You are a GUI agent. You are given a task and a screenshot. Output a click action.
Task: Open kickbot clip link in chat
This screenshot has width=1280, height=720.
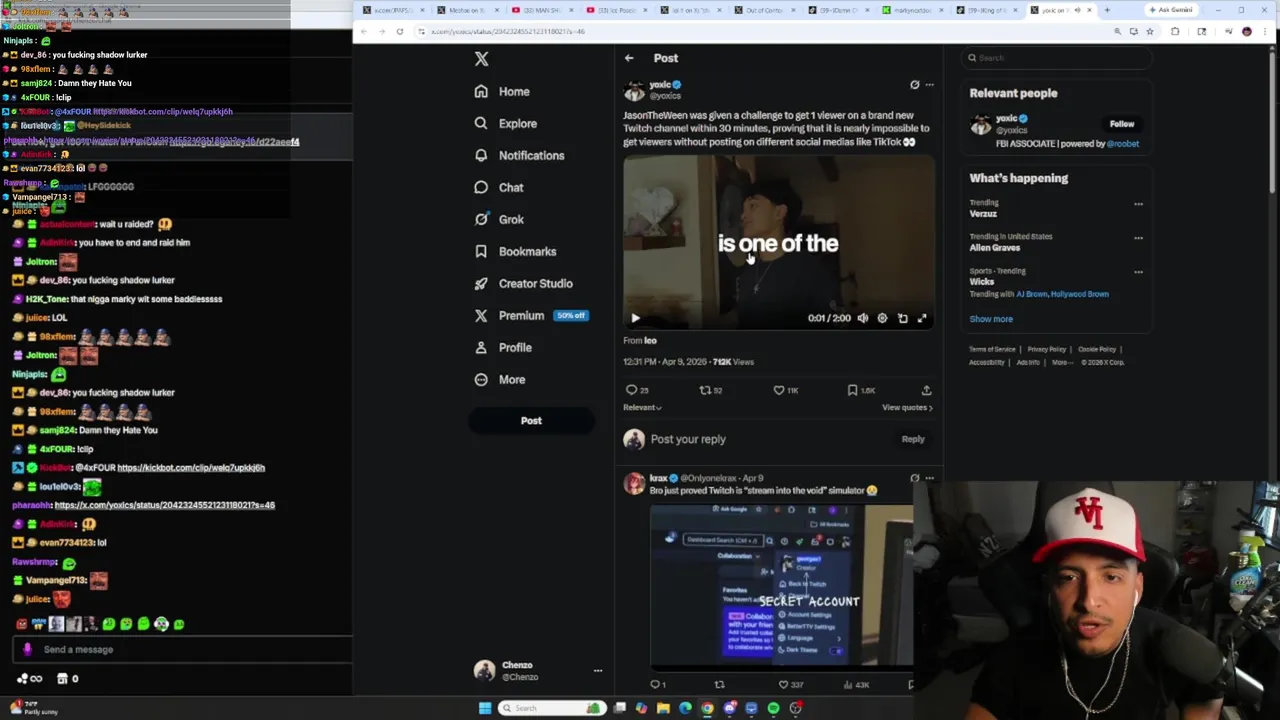click(191, 468)
